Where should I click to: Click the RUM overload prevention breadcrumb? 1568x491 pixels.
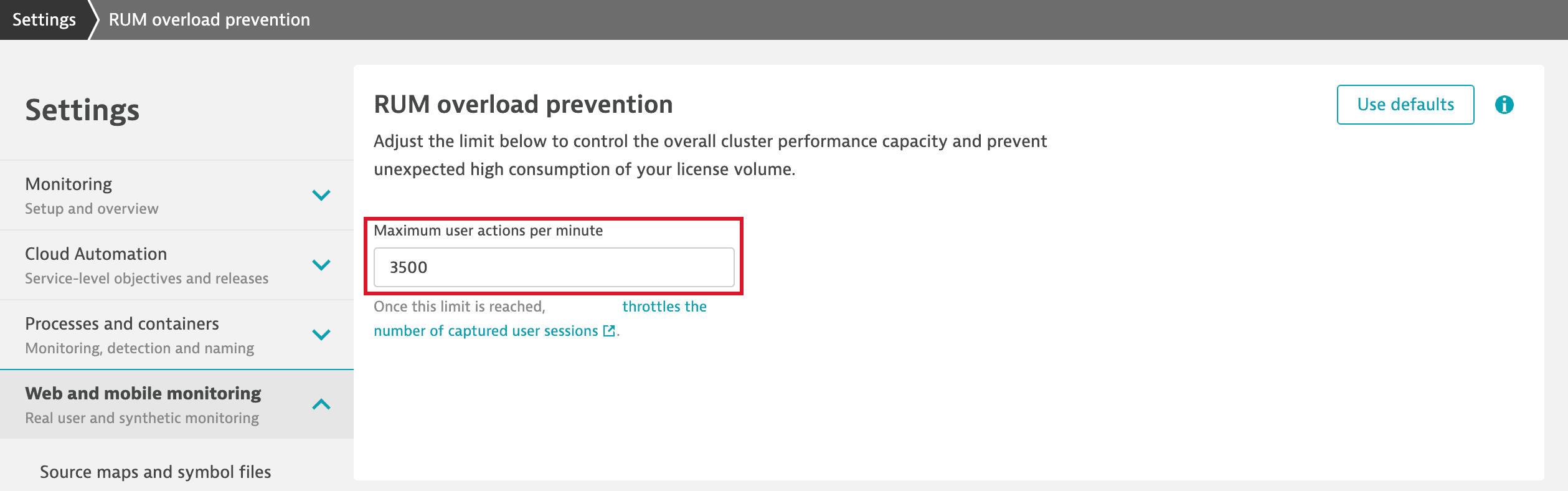(209, 20)
